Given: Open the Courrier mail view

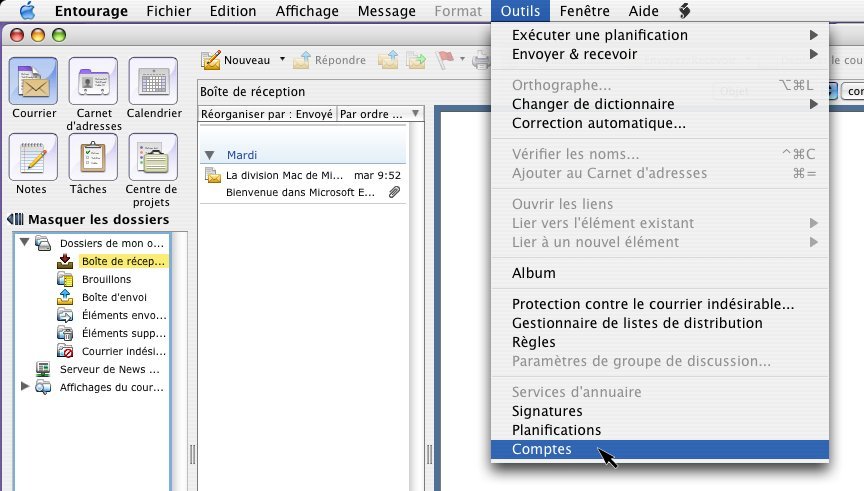Looking at the screenshot, I should (33, 81).
